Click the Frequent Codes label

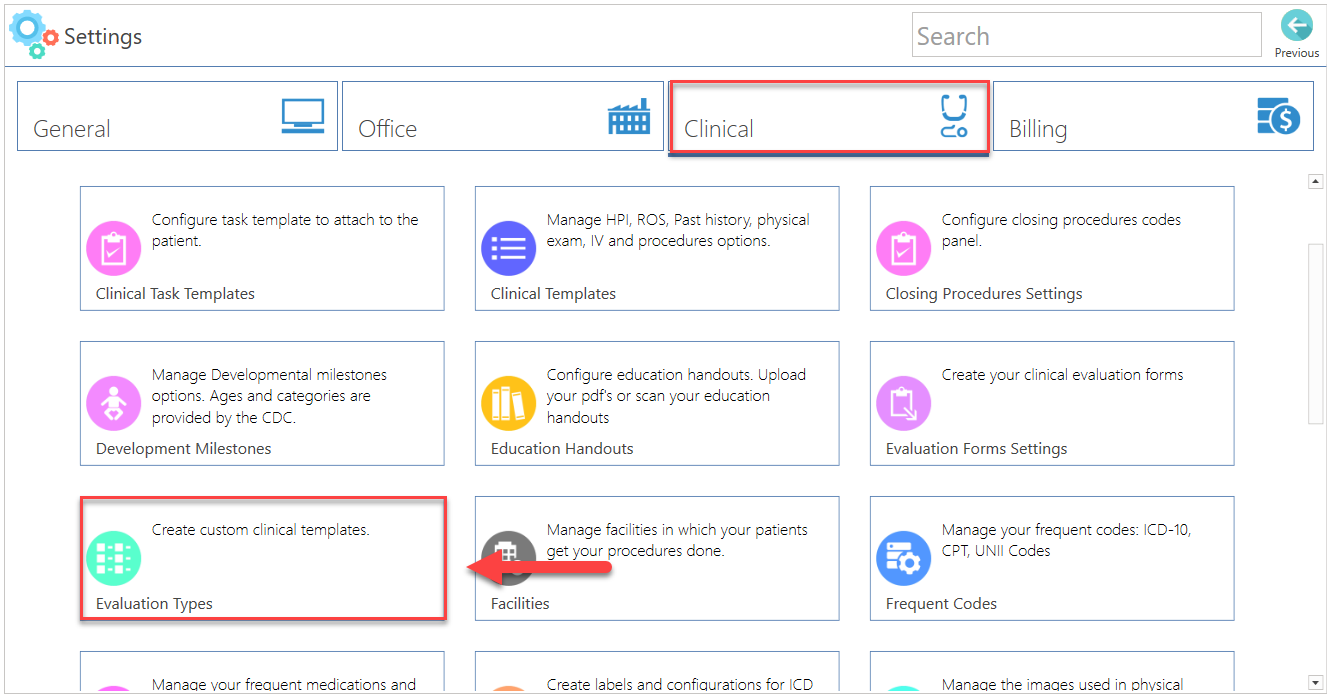coord(941,604)
